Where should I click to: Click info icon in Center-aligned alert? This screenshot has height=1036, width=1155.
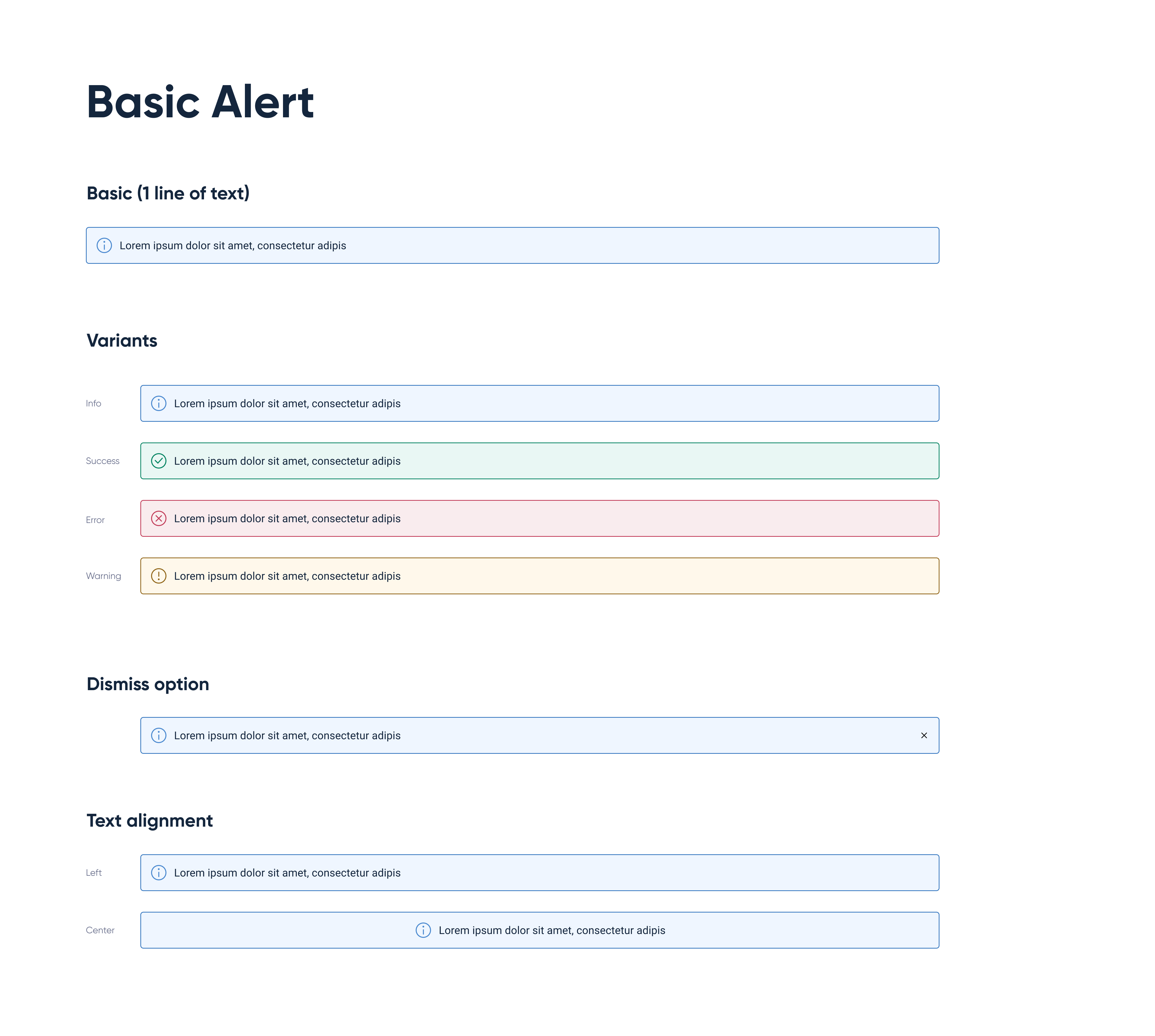click(424, 930)
